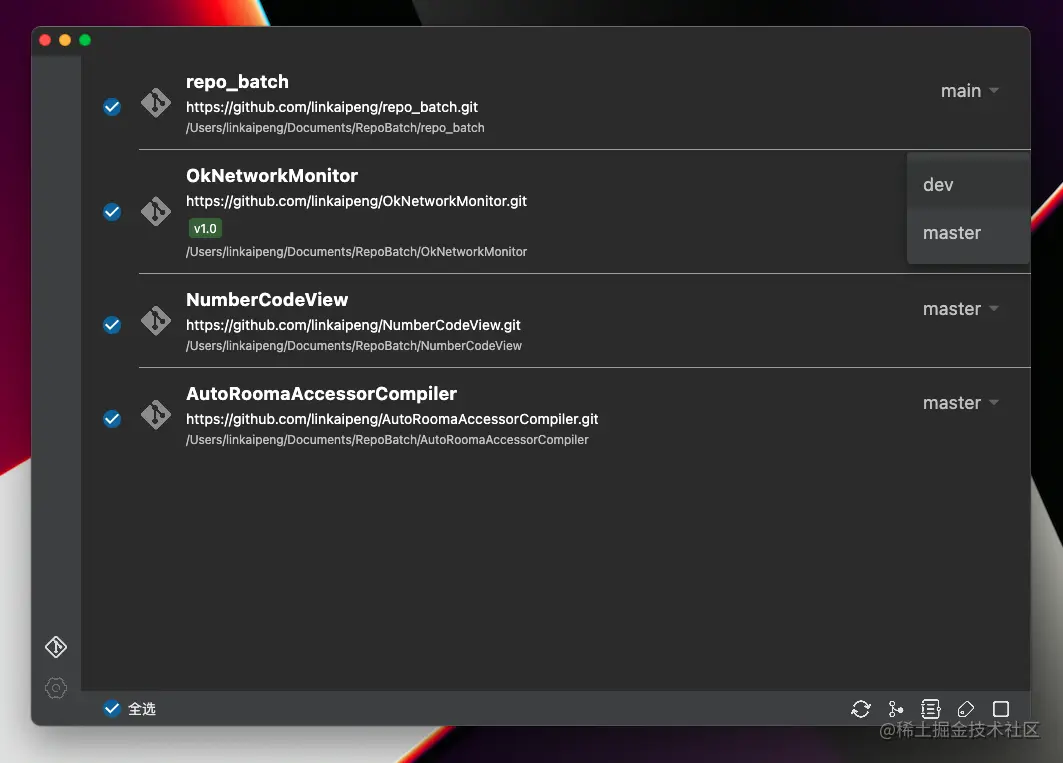The height and width of the screenshot is (763, 1063).
Task: Click the NumberCodeView GitHub URL
Action: 353,326
